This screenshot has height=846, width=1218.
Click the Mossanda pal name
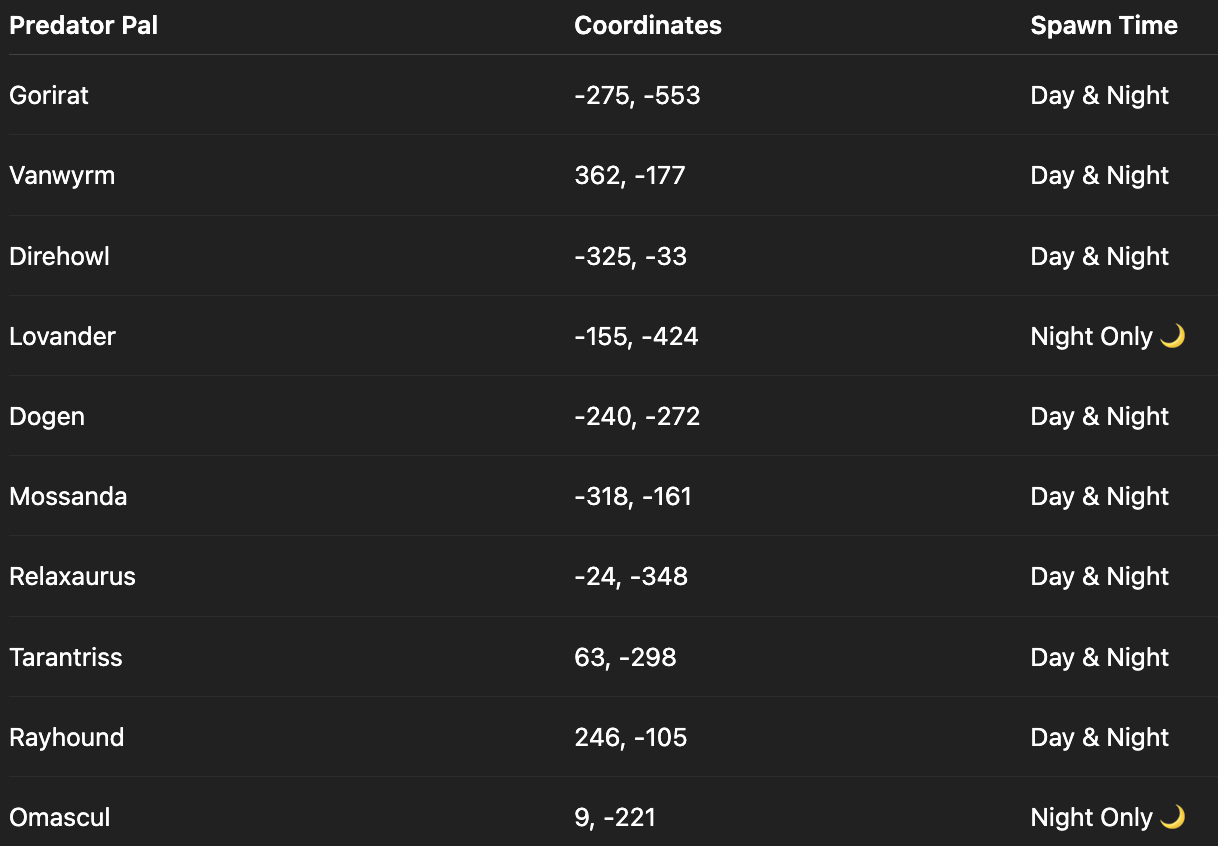click(x=68, y=497)
